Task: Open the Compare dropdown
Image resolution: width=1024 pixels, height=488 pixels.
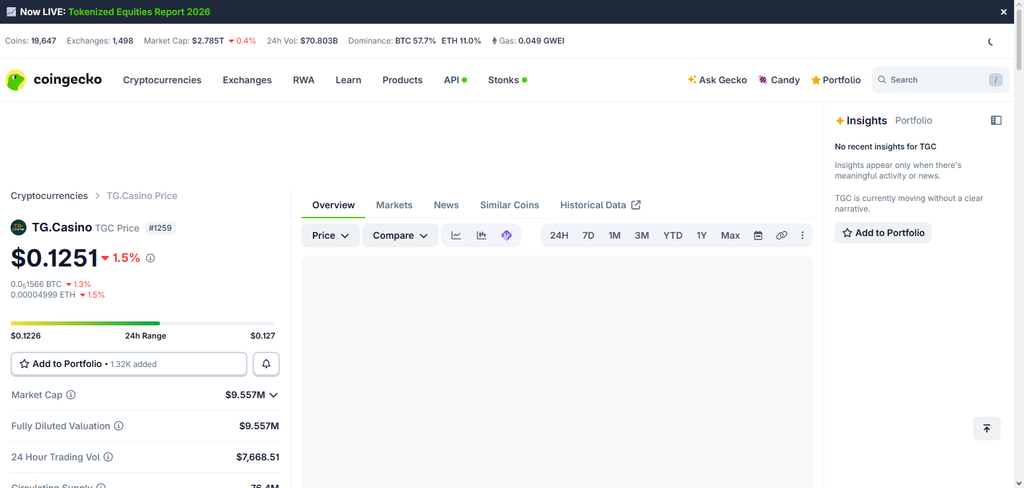Action: 400,235
